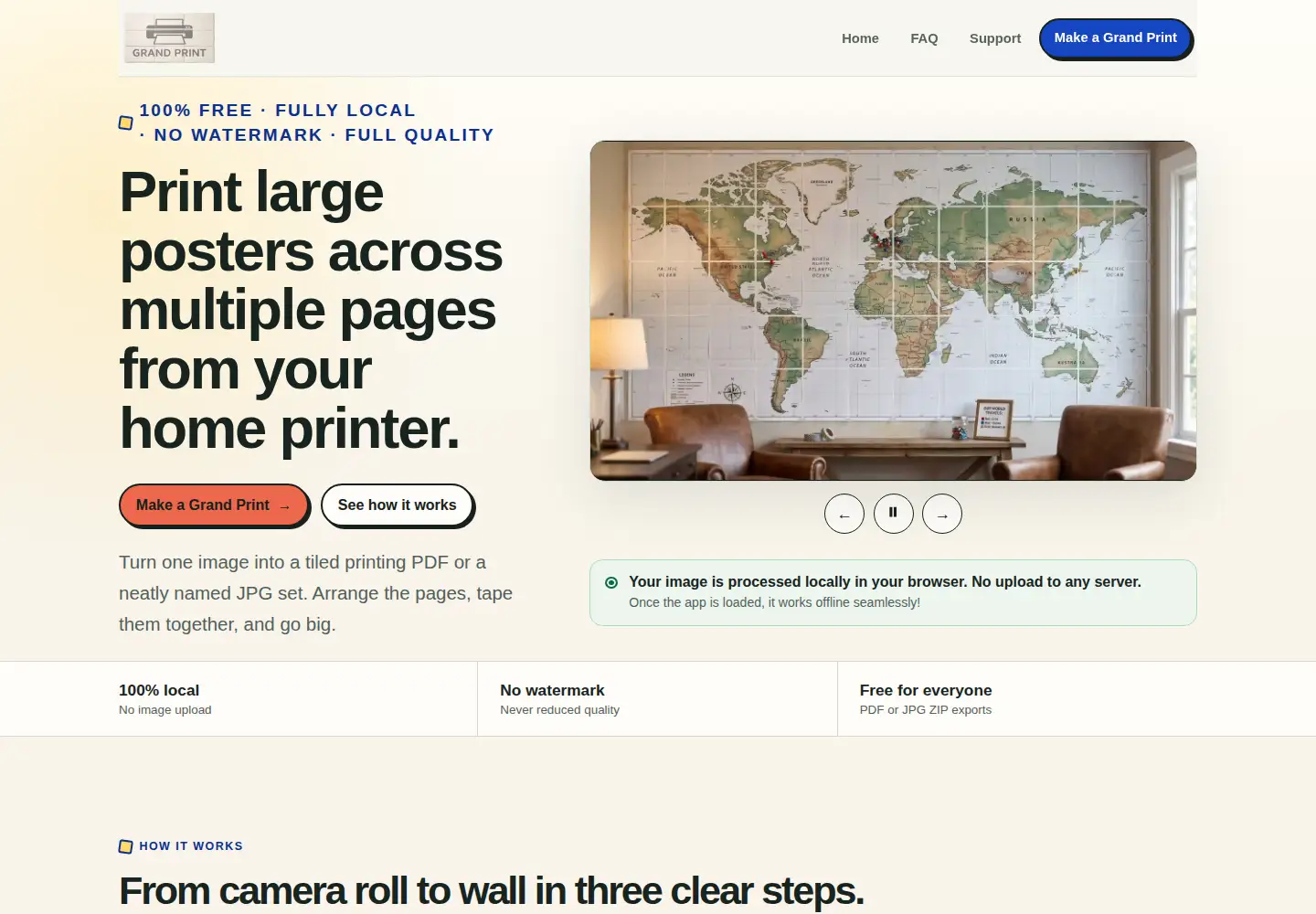Click the world map poster image
Viewport: 1316px width, 914px height.
893,311
